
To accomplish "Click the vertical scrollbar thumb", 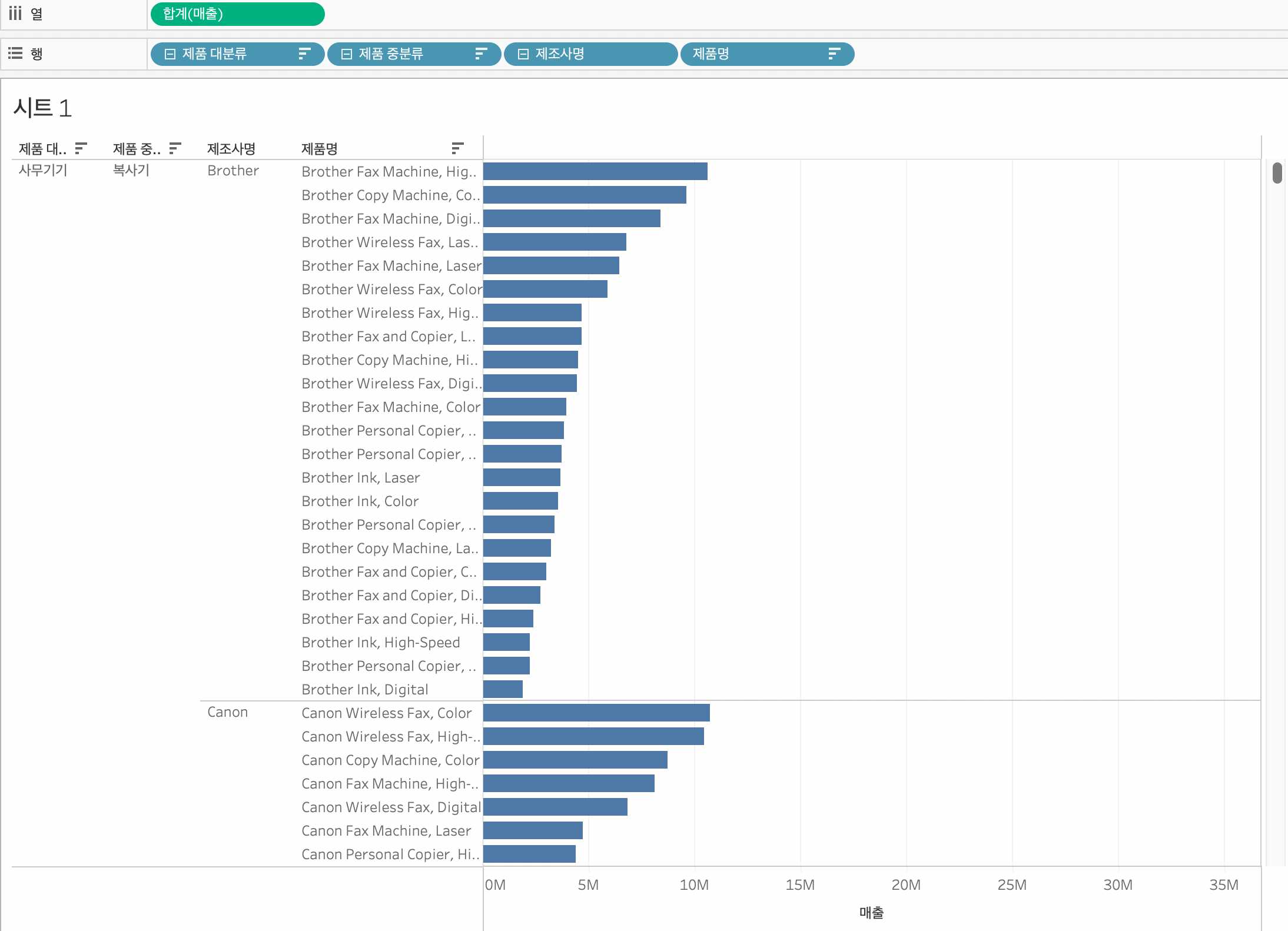I will pos(1277,173).
